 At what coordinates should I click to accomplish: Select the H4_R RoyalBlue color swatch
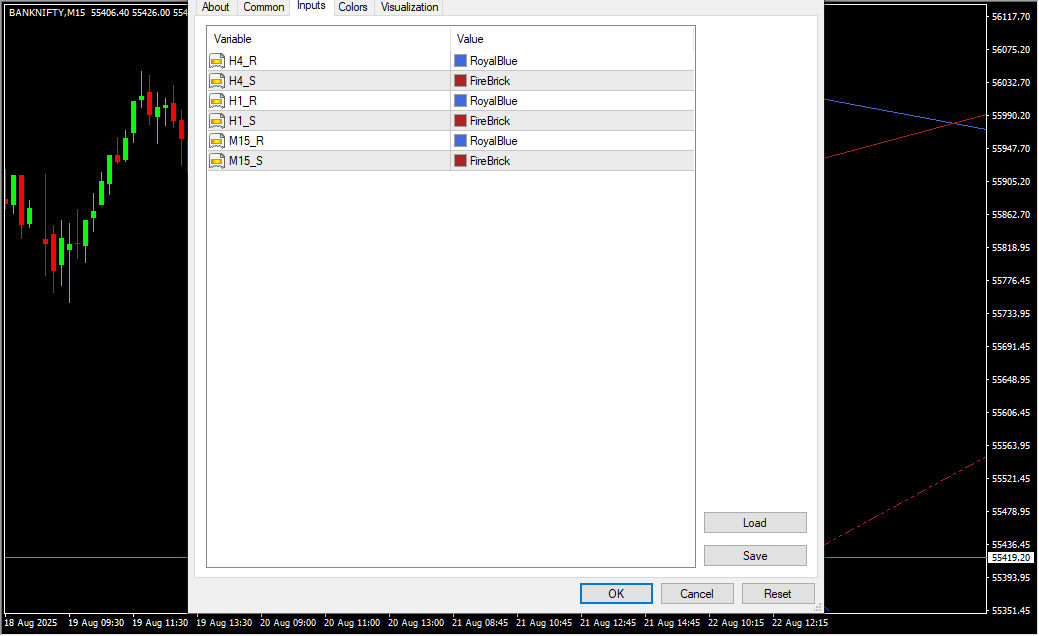tap(461, 61)
